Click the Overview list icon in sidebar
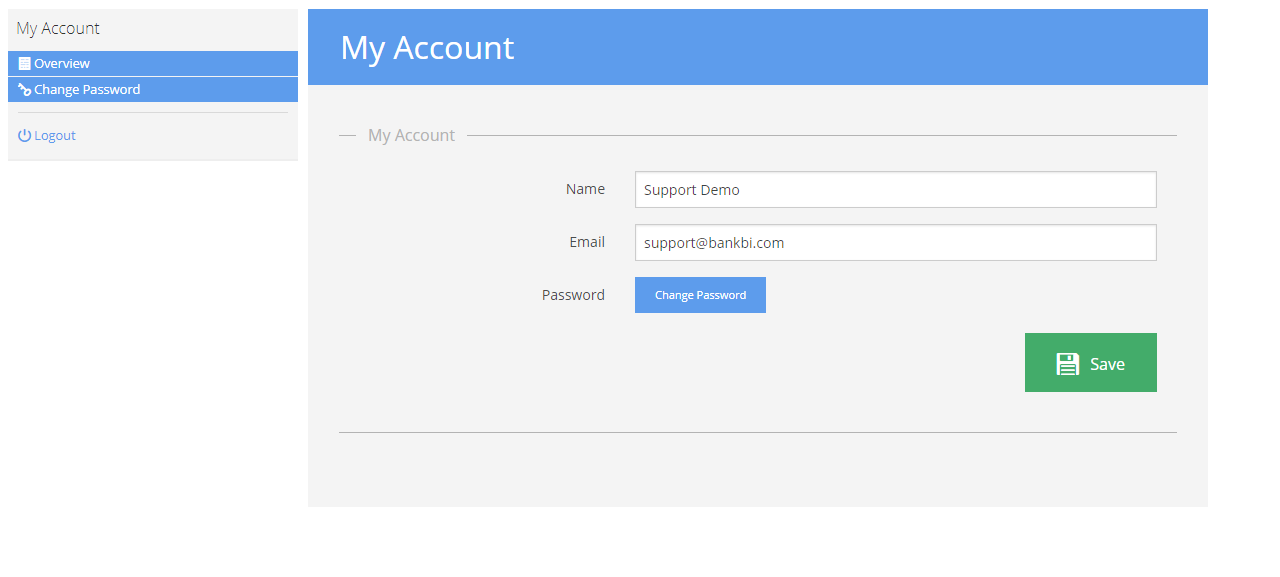The width and height of the screenshot is (1280, 577). (25, 63)
